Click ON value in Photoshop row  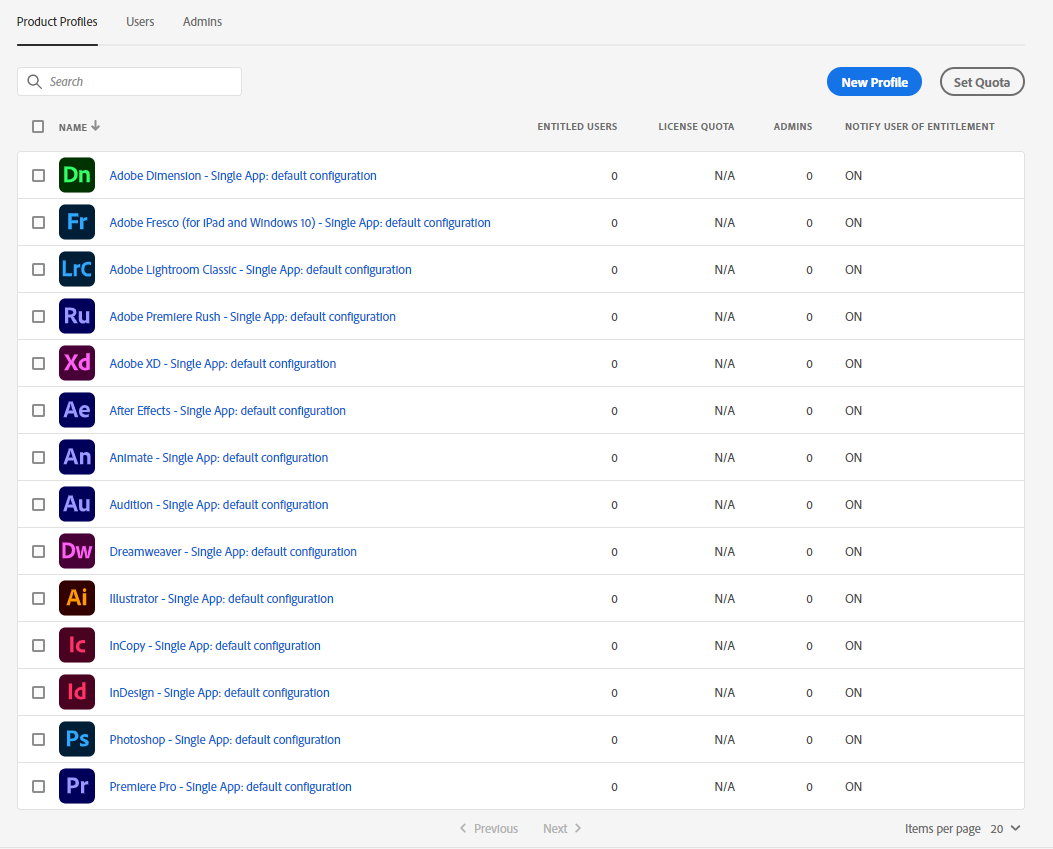click(853, 740)
